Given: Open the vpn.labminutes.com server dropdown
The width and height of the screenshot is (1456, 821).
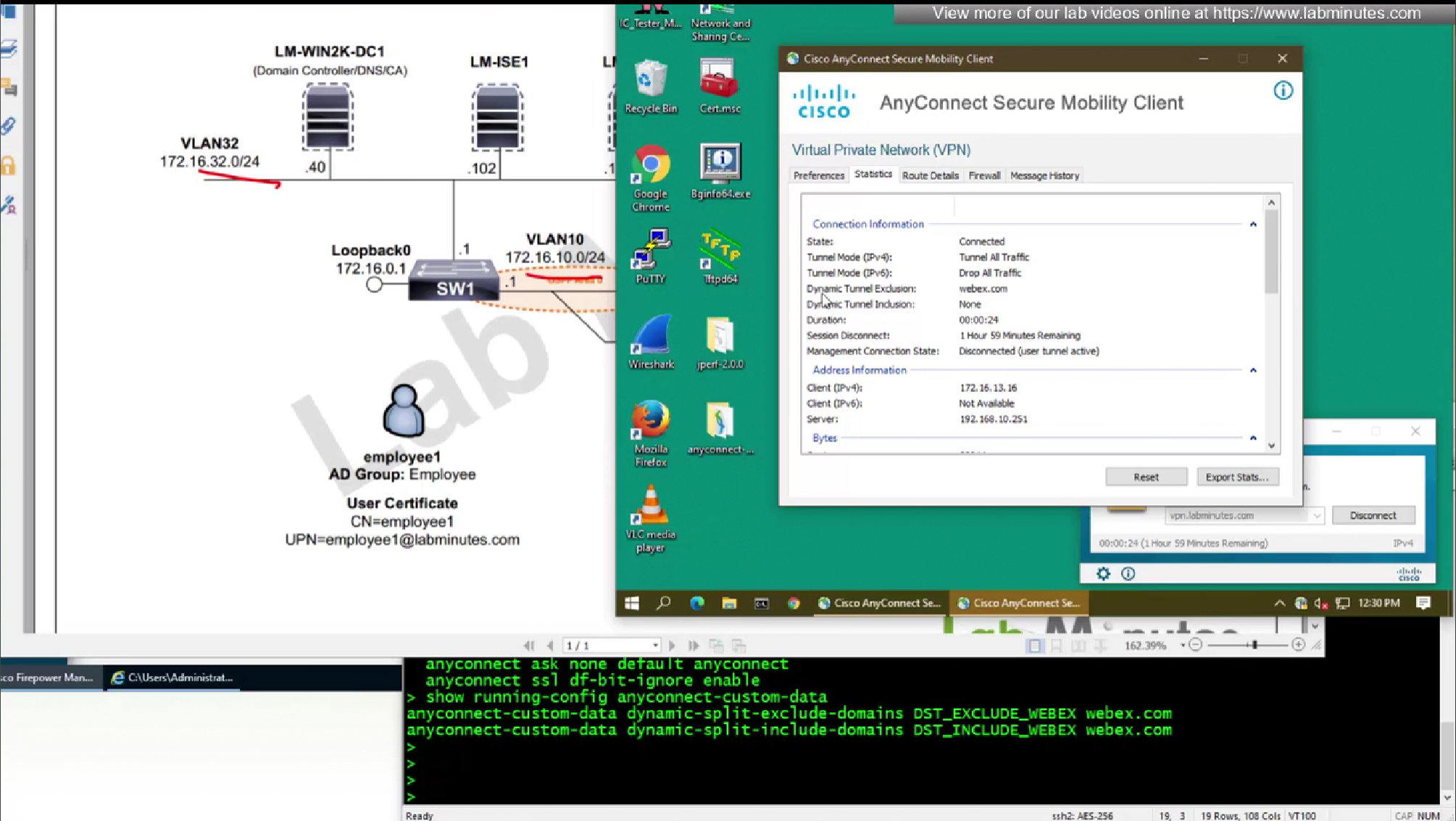Looking at the screenshot, I should 1316,516.
